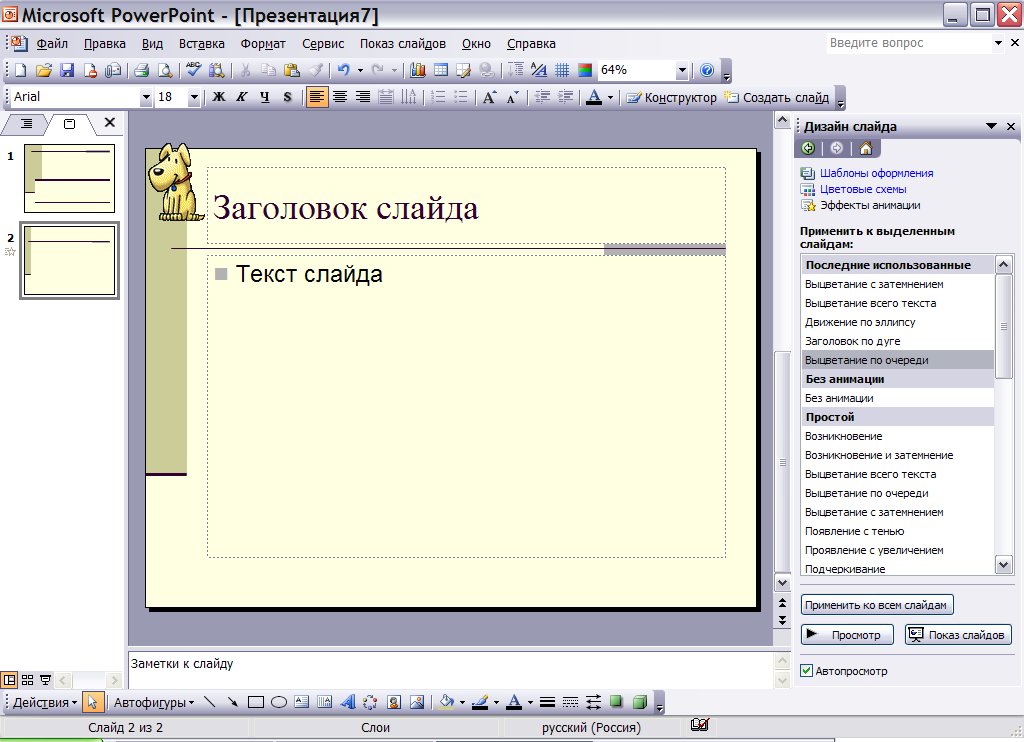1024x742 pixels.
Task: Select the Rectangle drawing tool
Action: [x=256, y=702]
